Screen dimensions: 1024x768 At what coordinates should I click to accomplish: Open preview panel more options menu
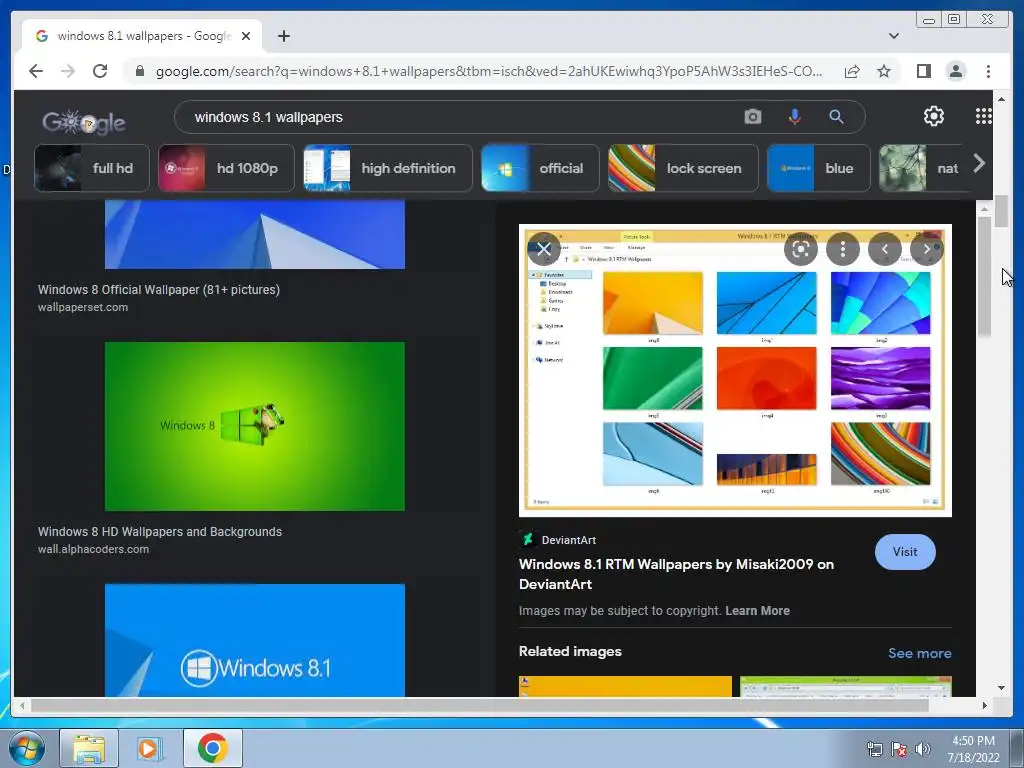point(842,249)
